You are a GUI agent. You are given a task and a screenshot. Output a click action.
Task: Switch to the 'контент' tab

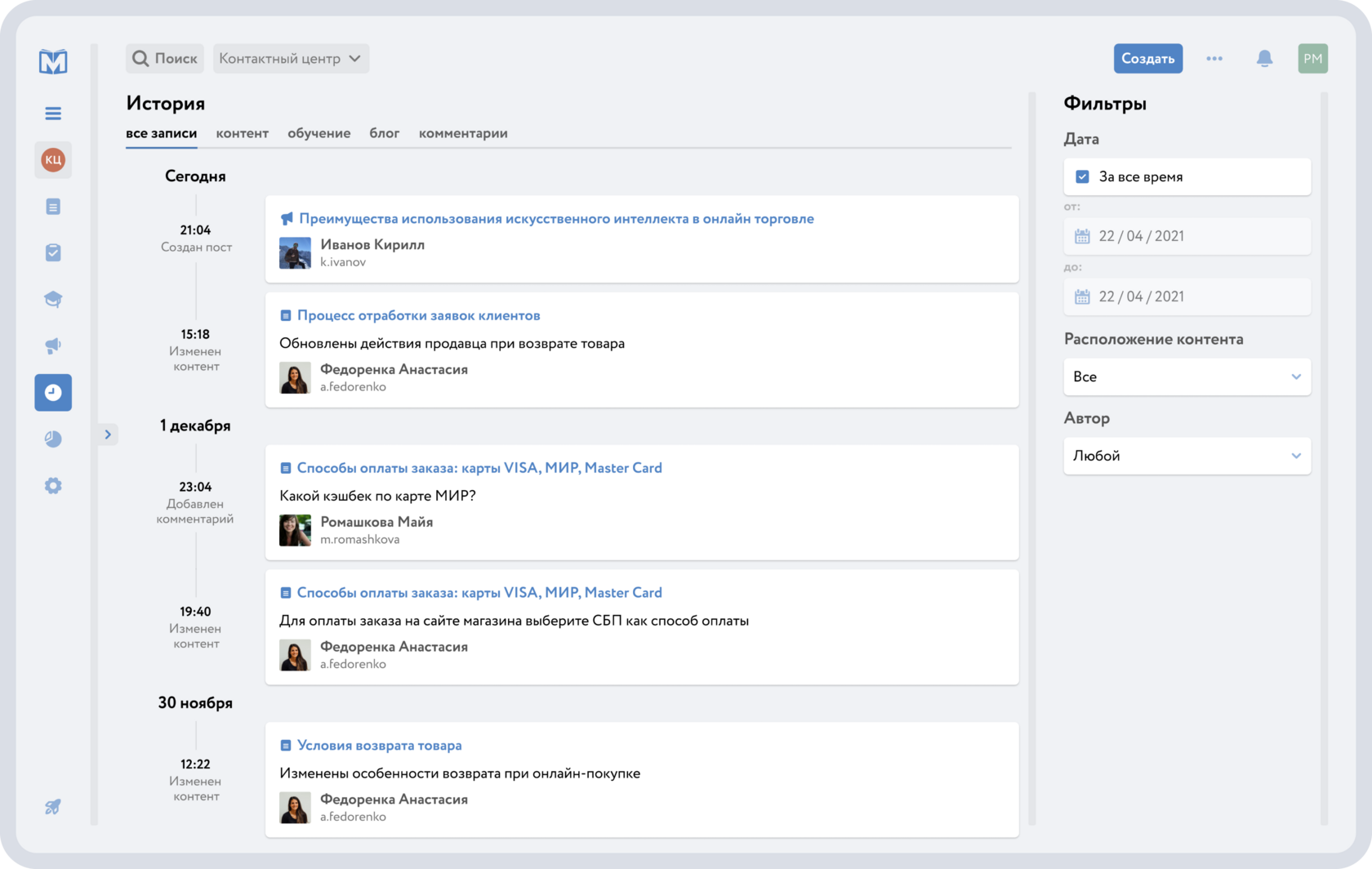[242, 133]
